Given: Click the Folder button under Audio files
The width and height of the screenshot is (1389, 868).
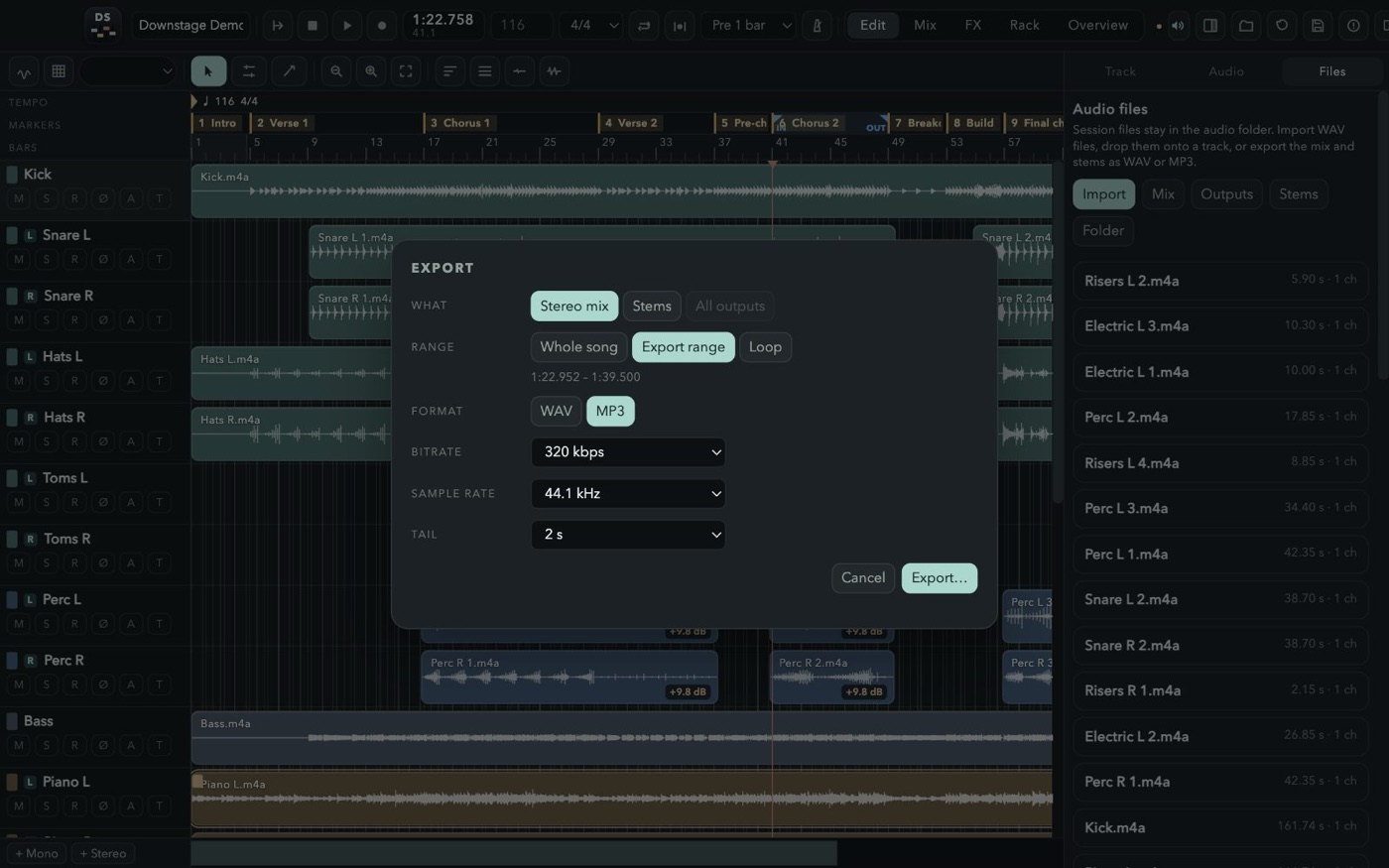Looking at the screenshot, I should (1102, 231).
